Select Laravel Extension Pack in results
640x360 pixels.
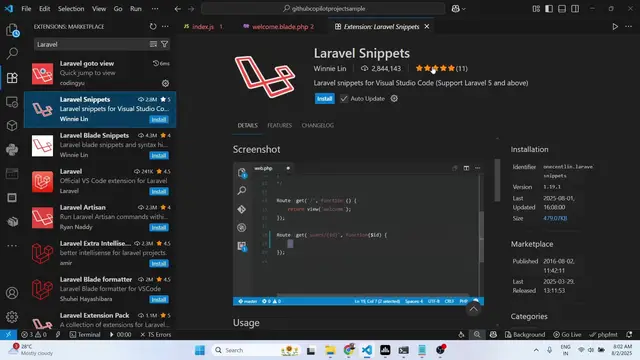[x=100, y=320]
